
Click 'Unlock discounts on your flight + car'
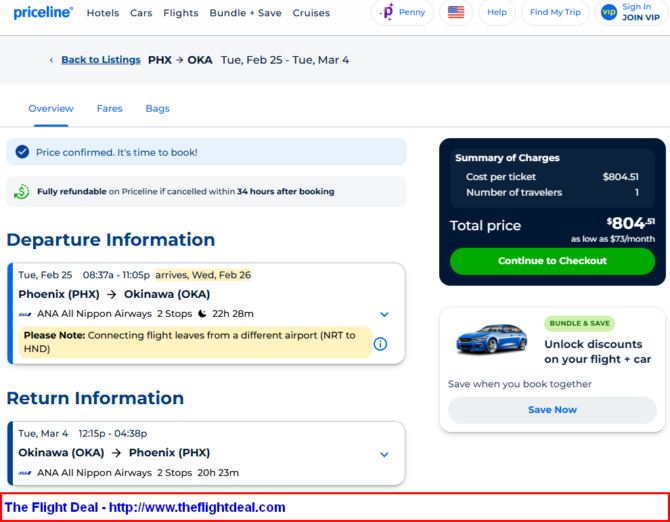(x=597, y=352)
